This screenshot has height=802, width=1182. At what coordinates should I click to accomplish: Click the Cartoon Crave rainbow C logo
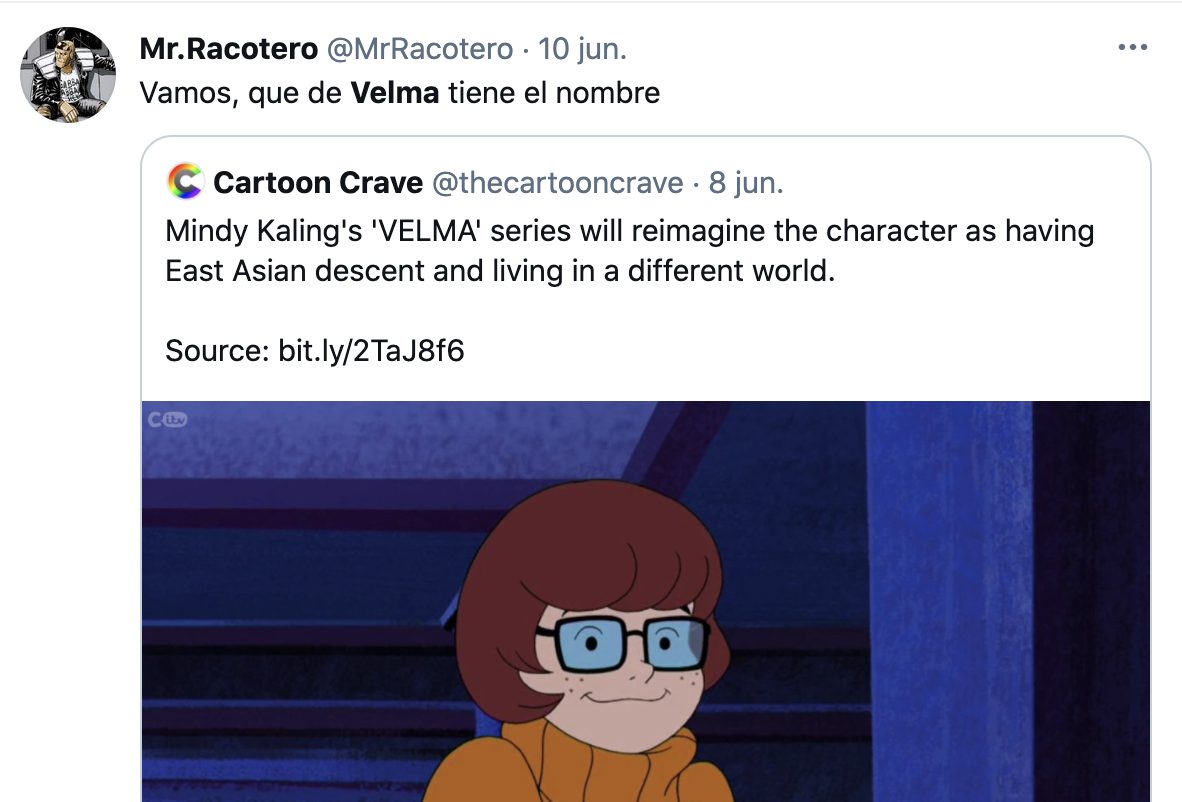185,182
